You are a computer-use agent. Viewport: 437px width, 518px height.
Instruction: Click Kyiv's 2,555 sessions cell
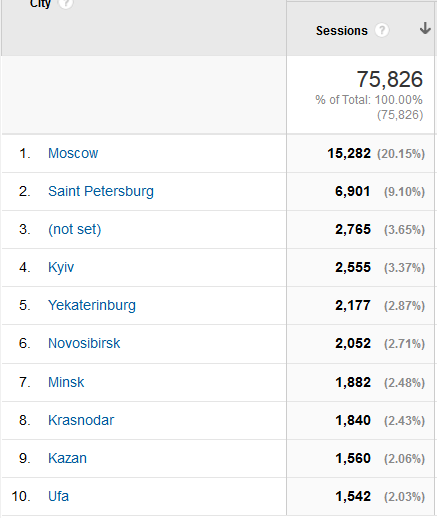point(353,268)
